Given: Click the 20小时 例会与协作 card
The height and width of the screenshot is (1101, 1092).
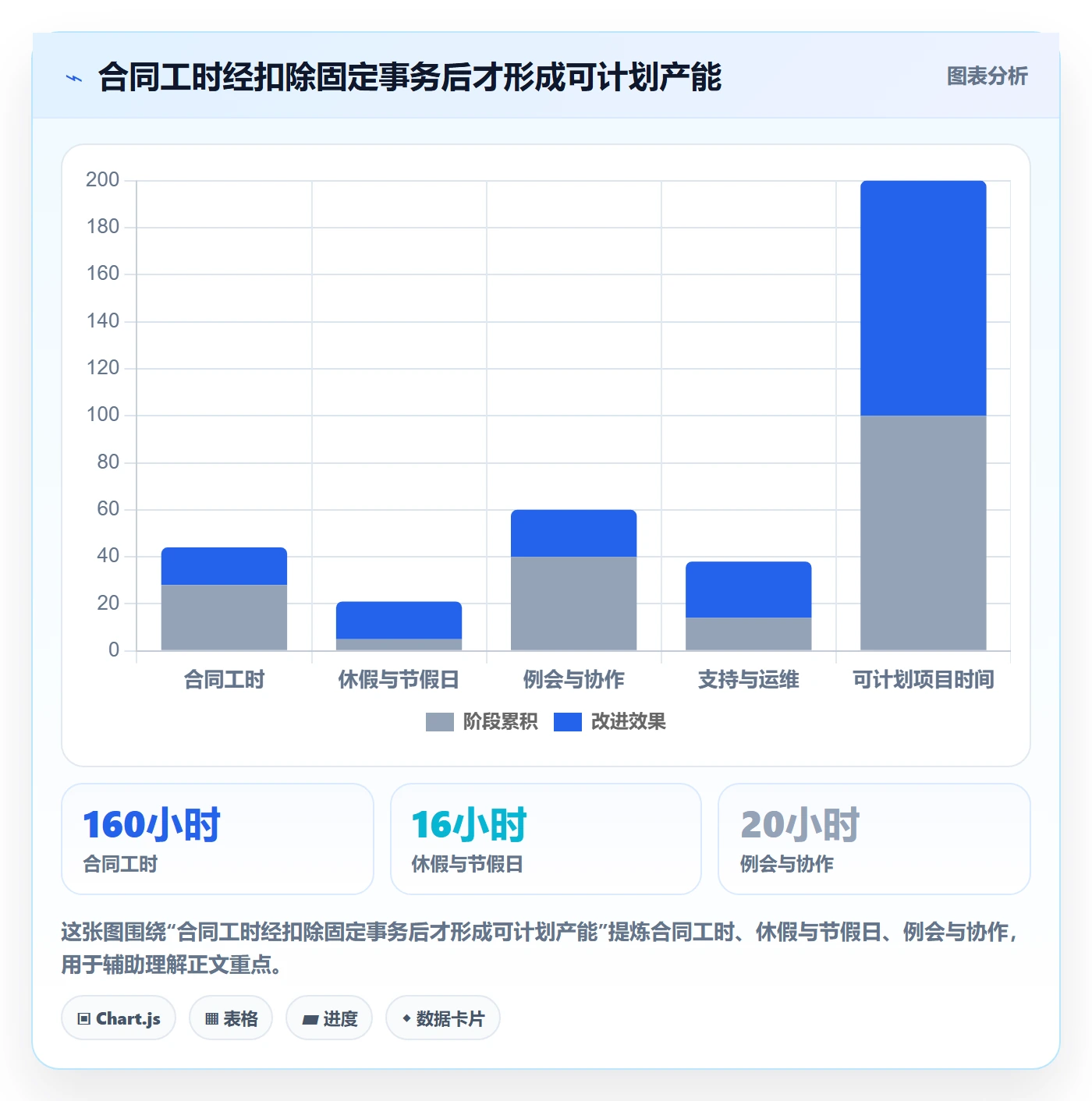Looking at the screenshot, I should [874, 839].
